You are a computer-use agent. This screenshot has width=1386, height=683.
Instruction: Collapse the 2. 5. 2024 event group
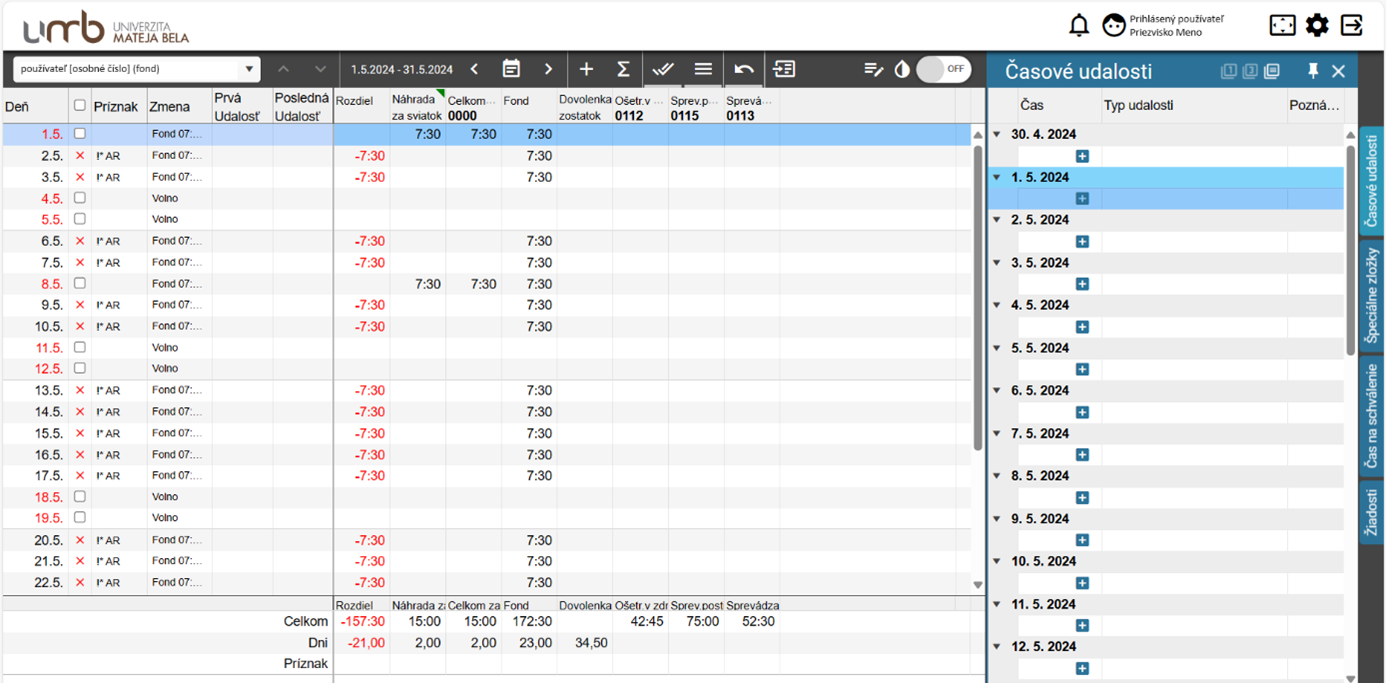point(997,220)
